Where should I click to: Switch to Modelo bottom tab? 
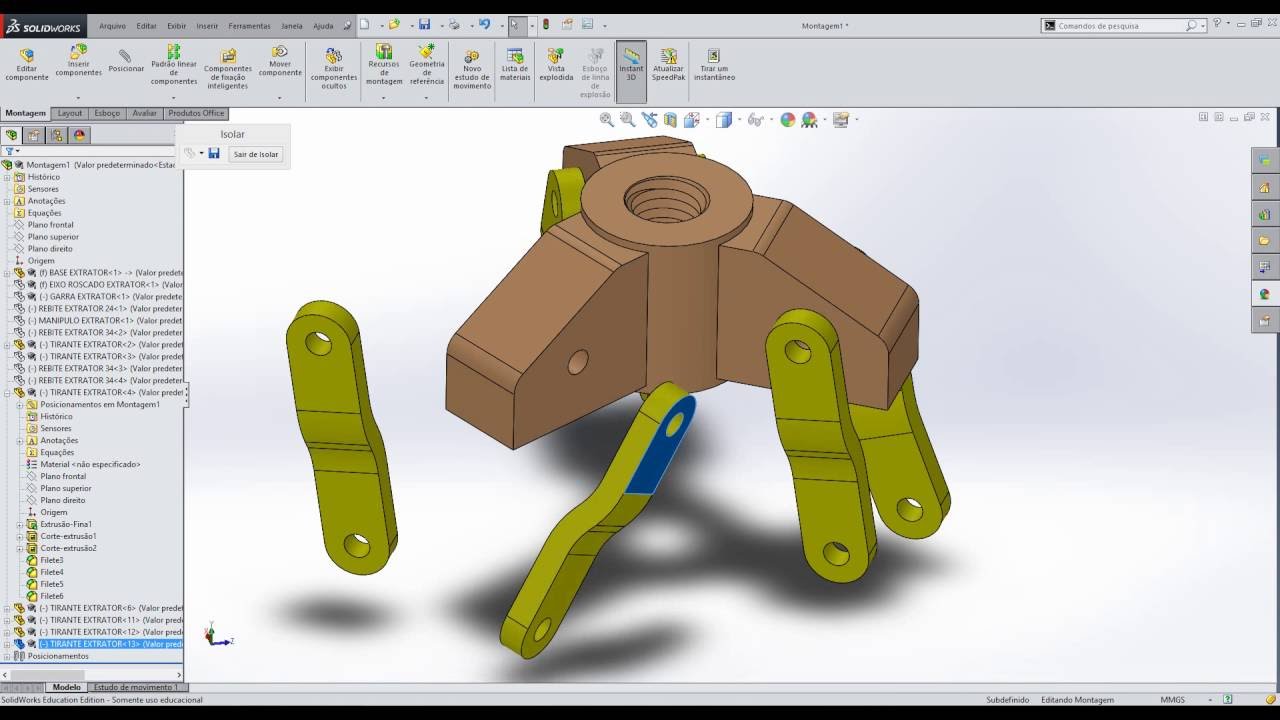[x=67, y=688]
